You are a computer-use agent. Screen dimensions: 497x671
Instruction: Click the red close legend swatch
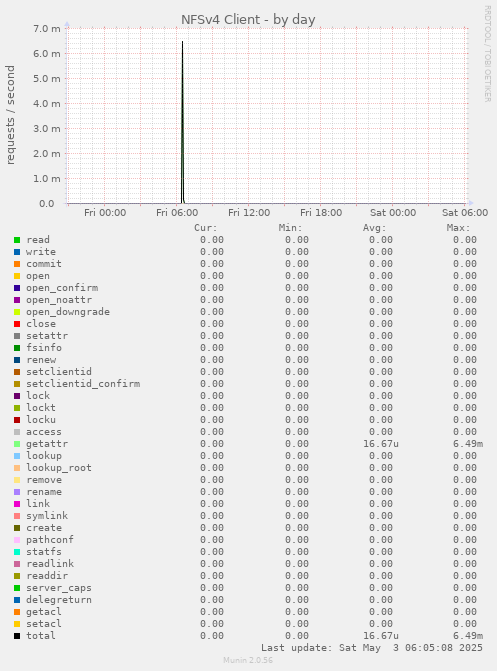click(17, 324)
